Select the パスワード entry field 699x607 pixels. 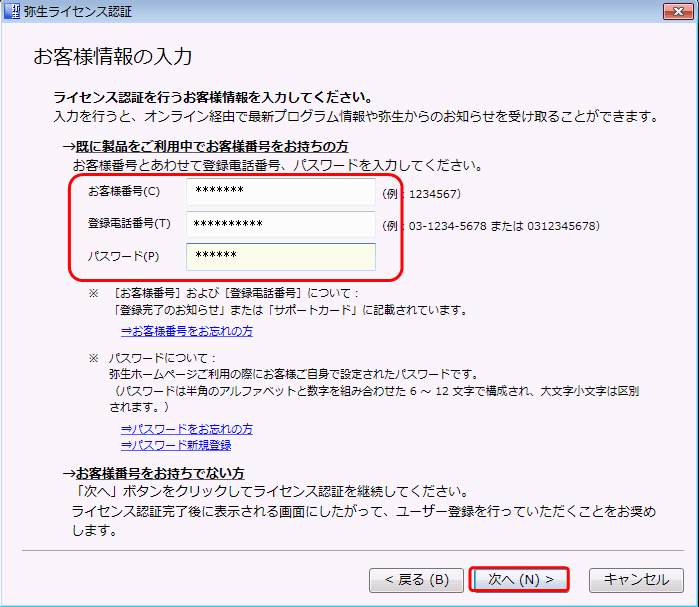pos(280,257)
